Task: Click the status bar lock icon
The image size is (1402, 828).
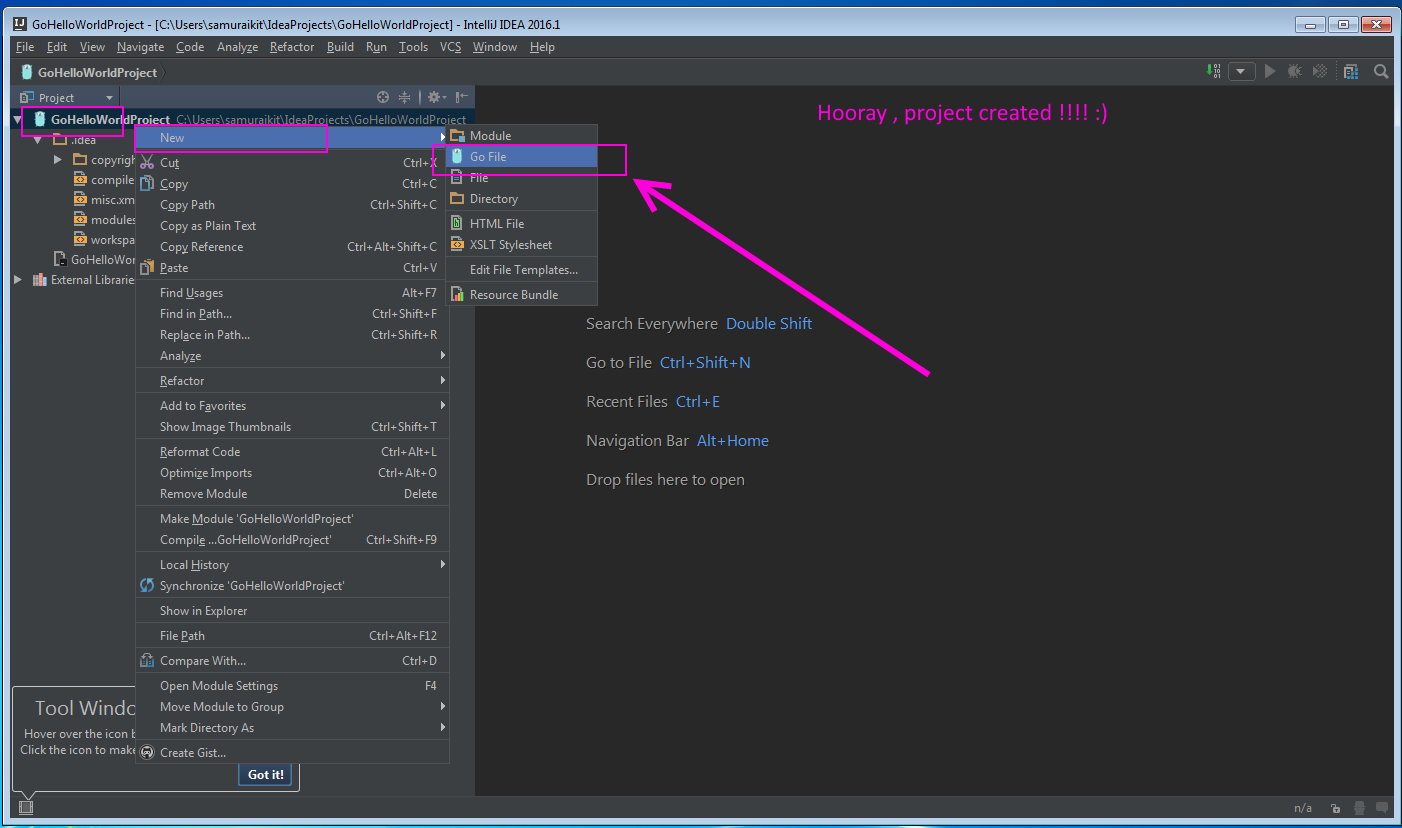Action: (1335, 808)
